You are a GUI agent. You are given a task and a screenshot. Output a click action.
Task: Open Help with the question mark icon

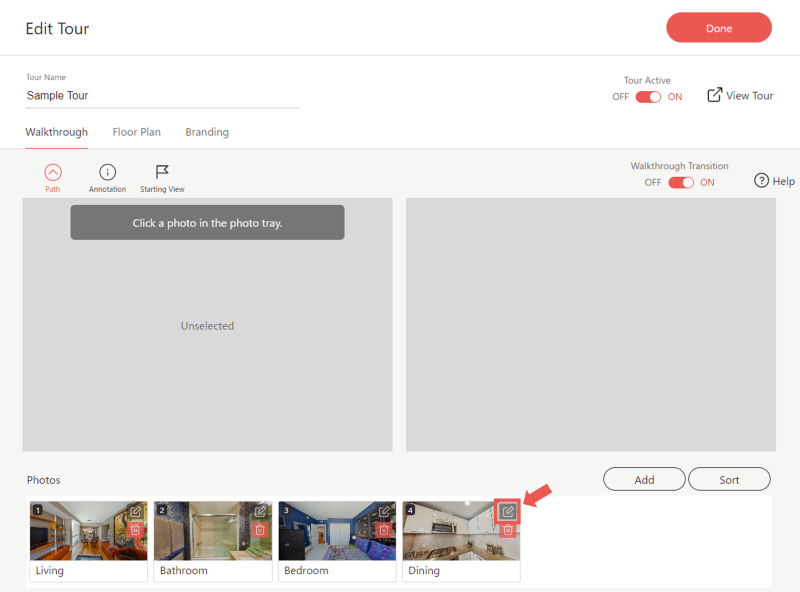(761, 181)
